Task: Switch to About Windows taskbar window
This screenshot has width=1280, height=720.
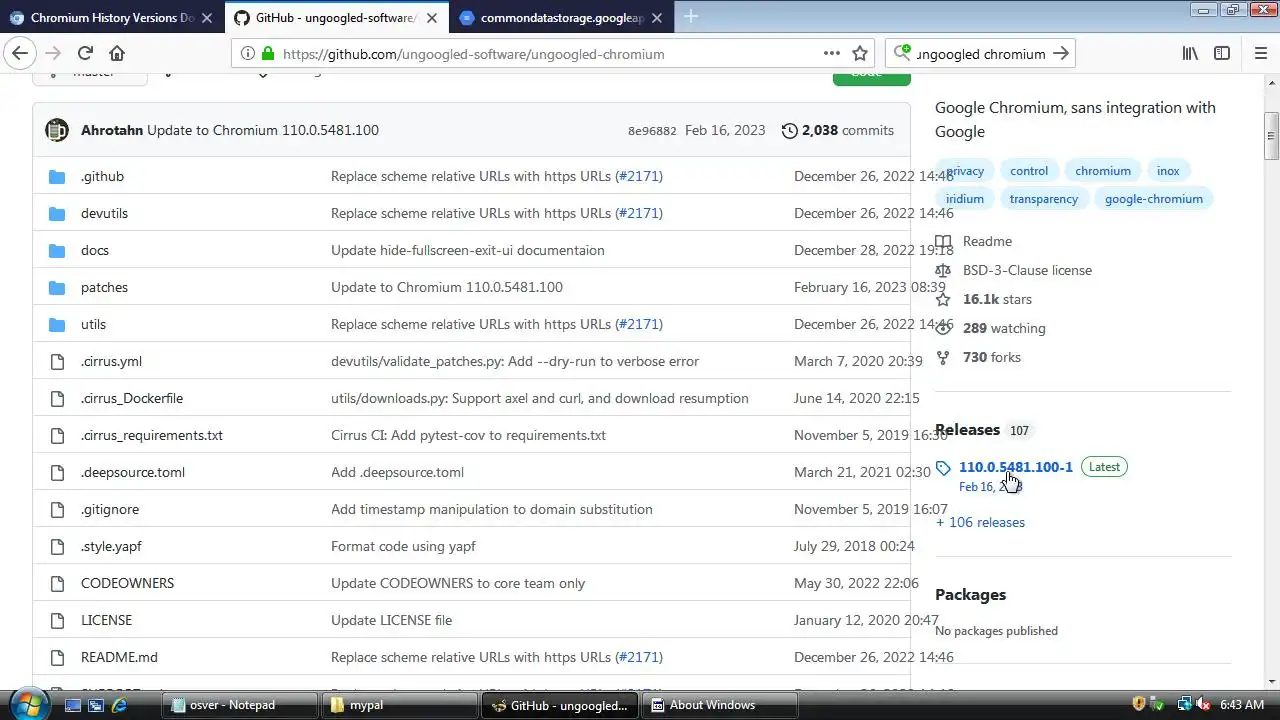Action: click(720, 705)
